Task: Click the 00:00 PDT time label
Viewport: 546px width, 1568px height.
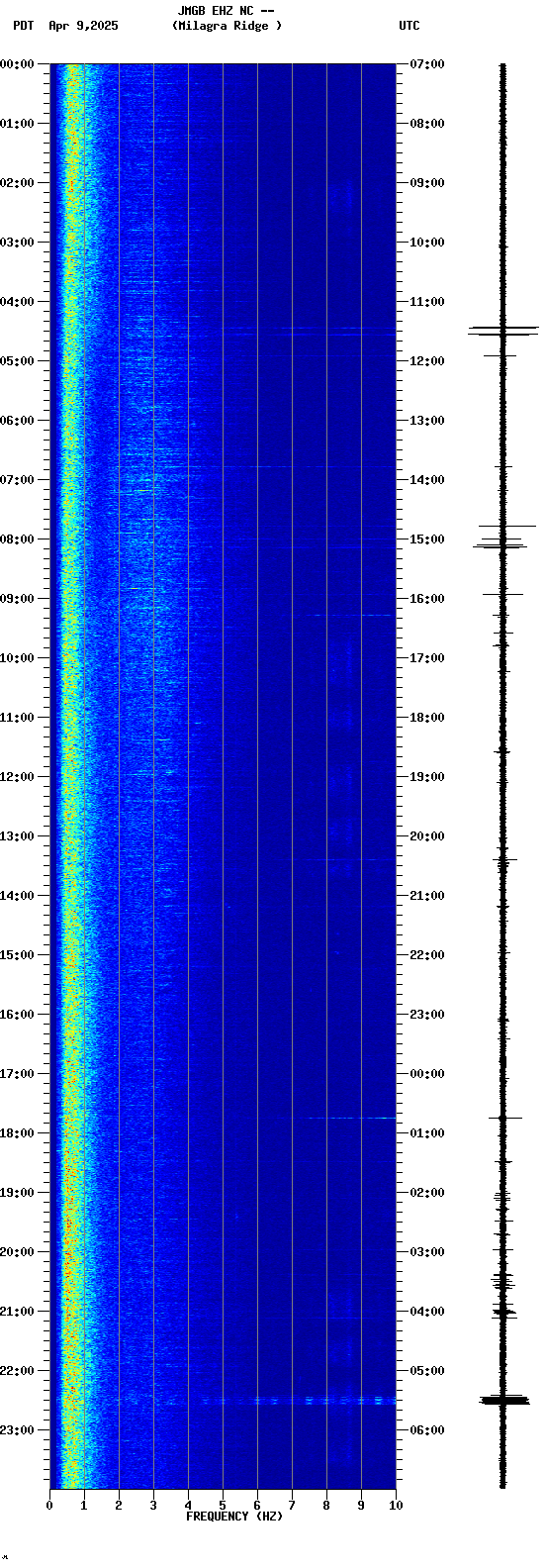Action: click(x=18, y=64)
